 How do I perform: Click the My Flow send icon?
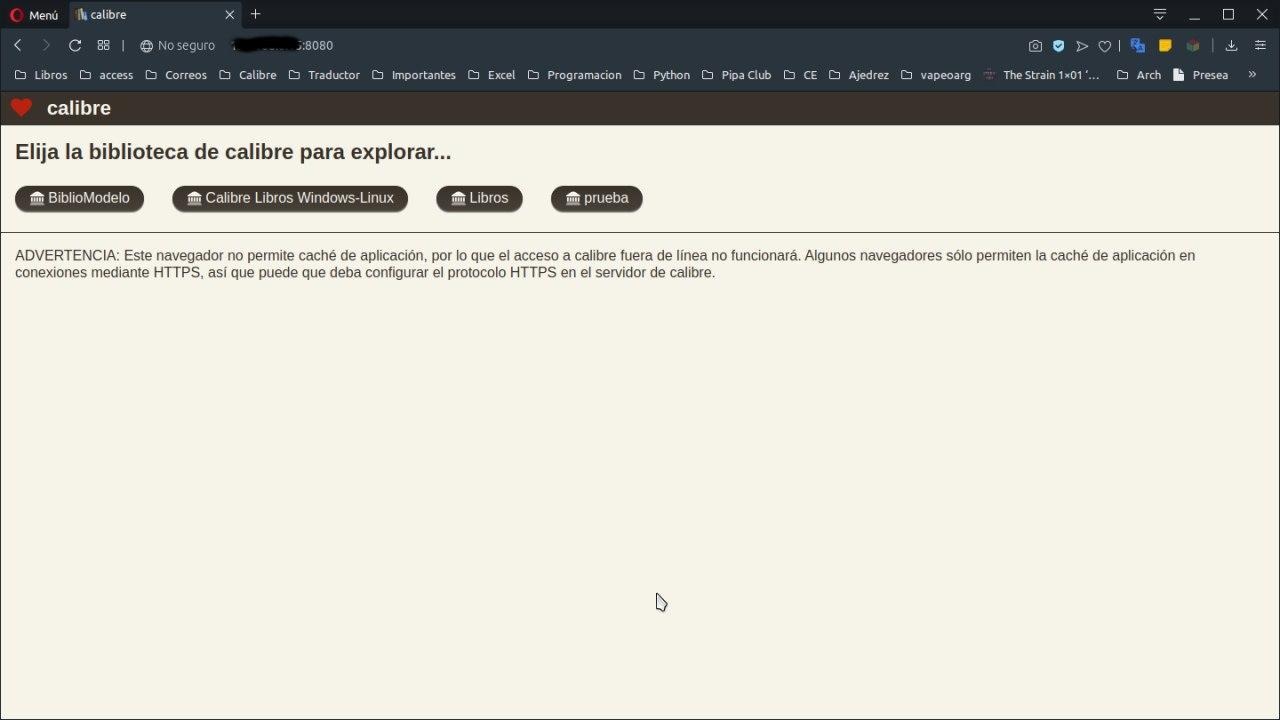1082,45
